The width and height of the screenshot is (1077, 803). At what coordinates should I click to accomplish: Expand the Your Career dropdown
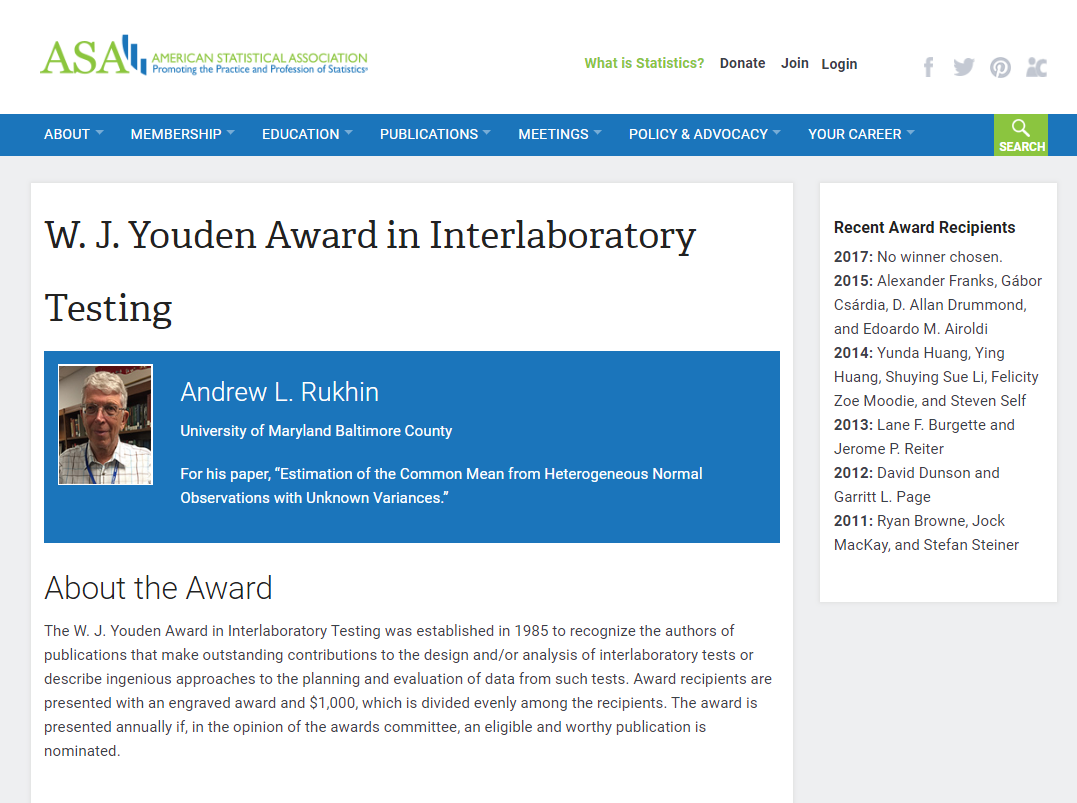click(x=860, y=134)
